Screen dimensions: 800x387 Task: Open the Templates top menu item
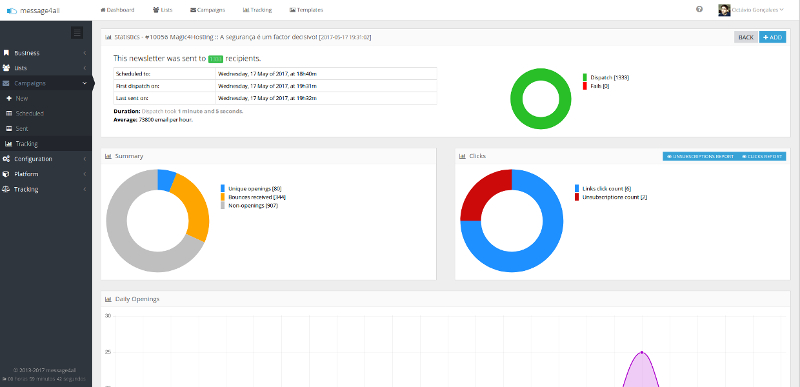[306, 10]
